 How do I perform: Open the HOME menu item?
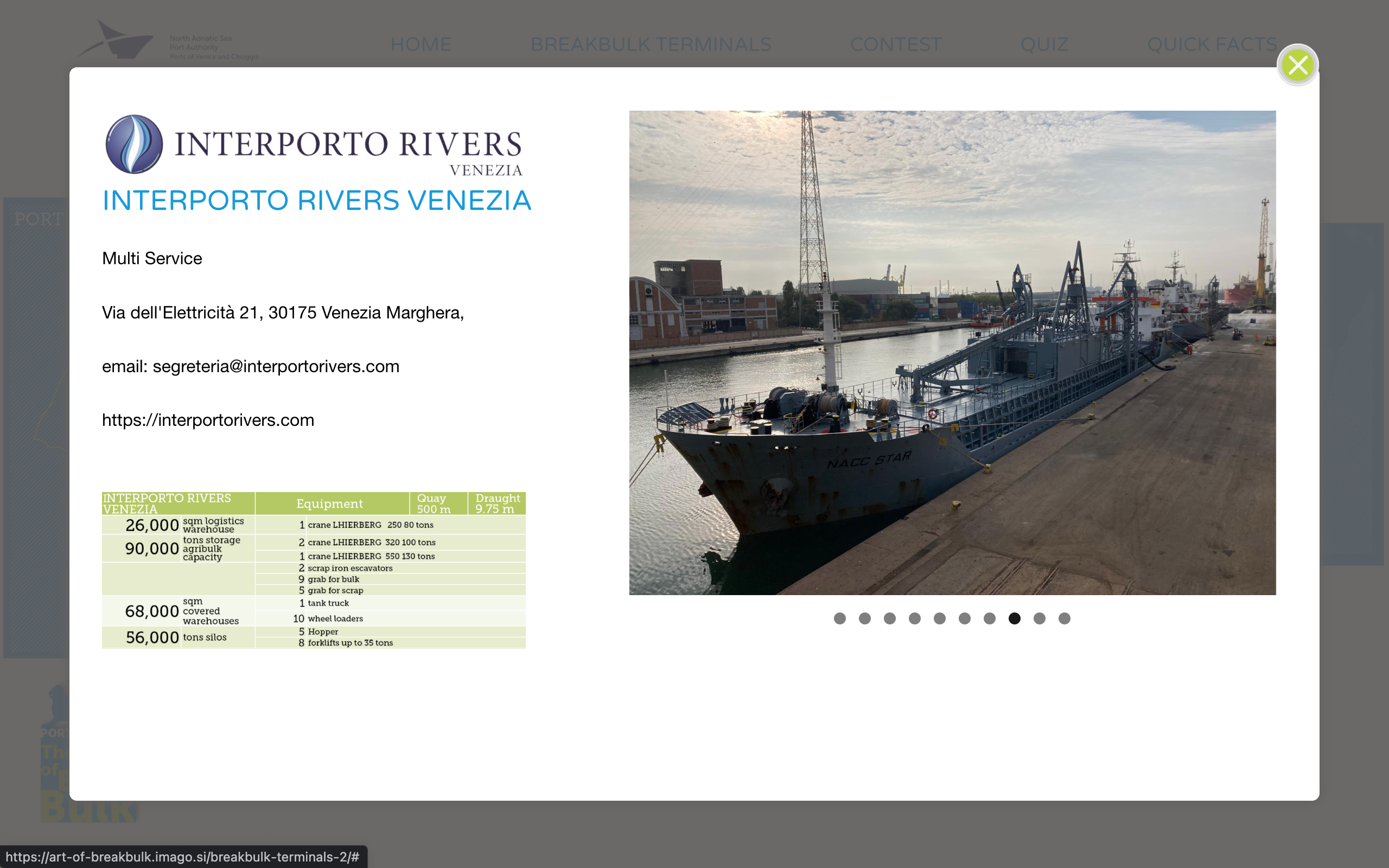(x=420, y=44)
